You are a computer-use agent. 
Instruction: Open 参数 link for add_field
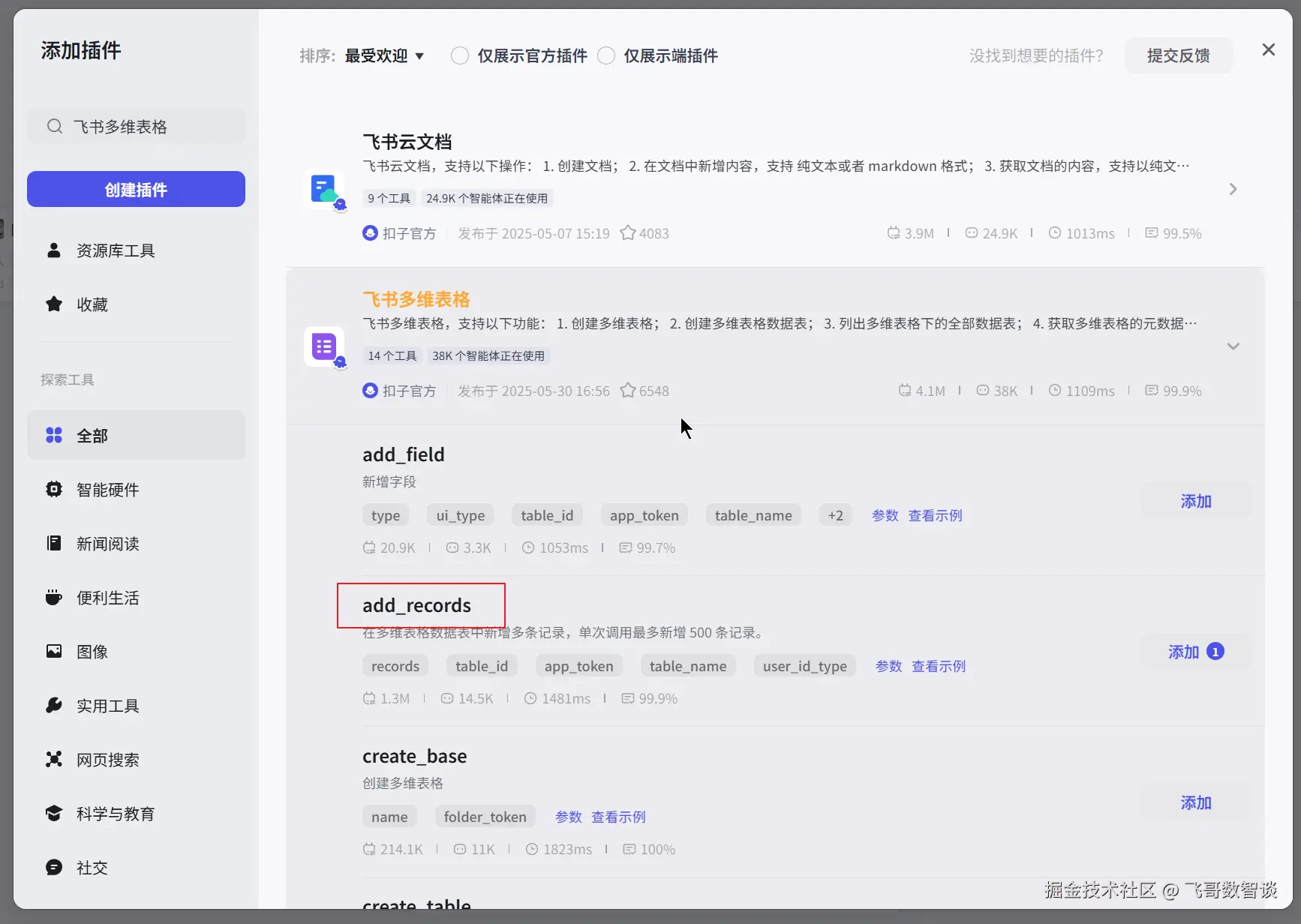[885, 515]
